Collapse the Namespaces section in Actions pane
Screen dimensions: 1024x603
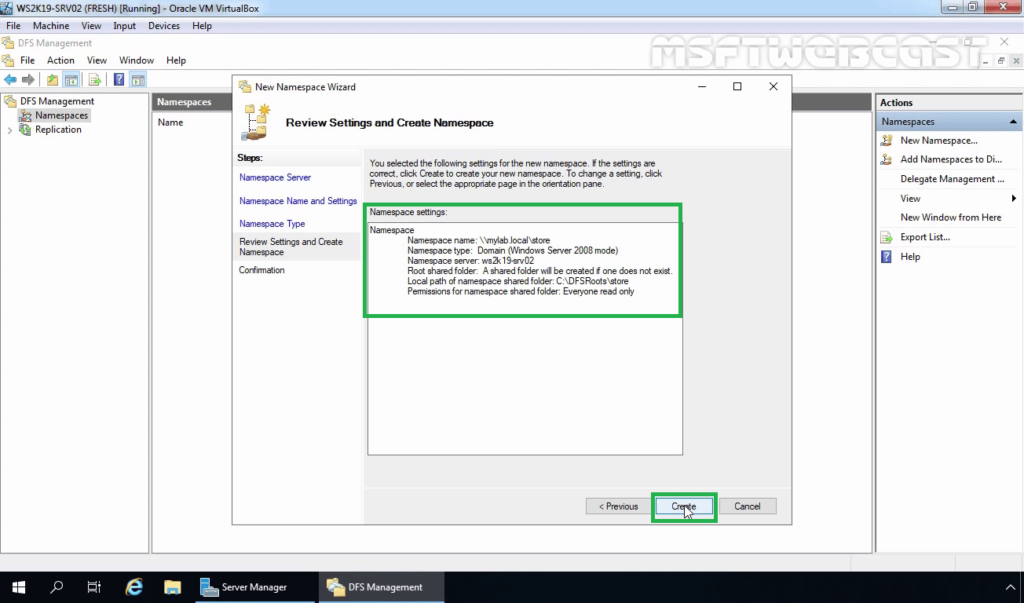point(1013,122)
